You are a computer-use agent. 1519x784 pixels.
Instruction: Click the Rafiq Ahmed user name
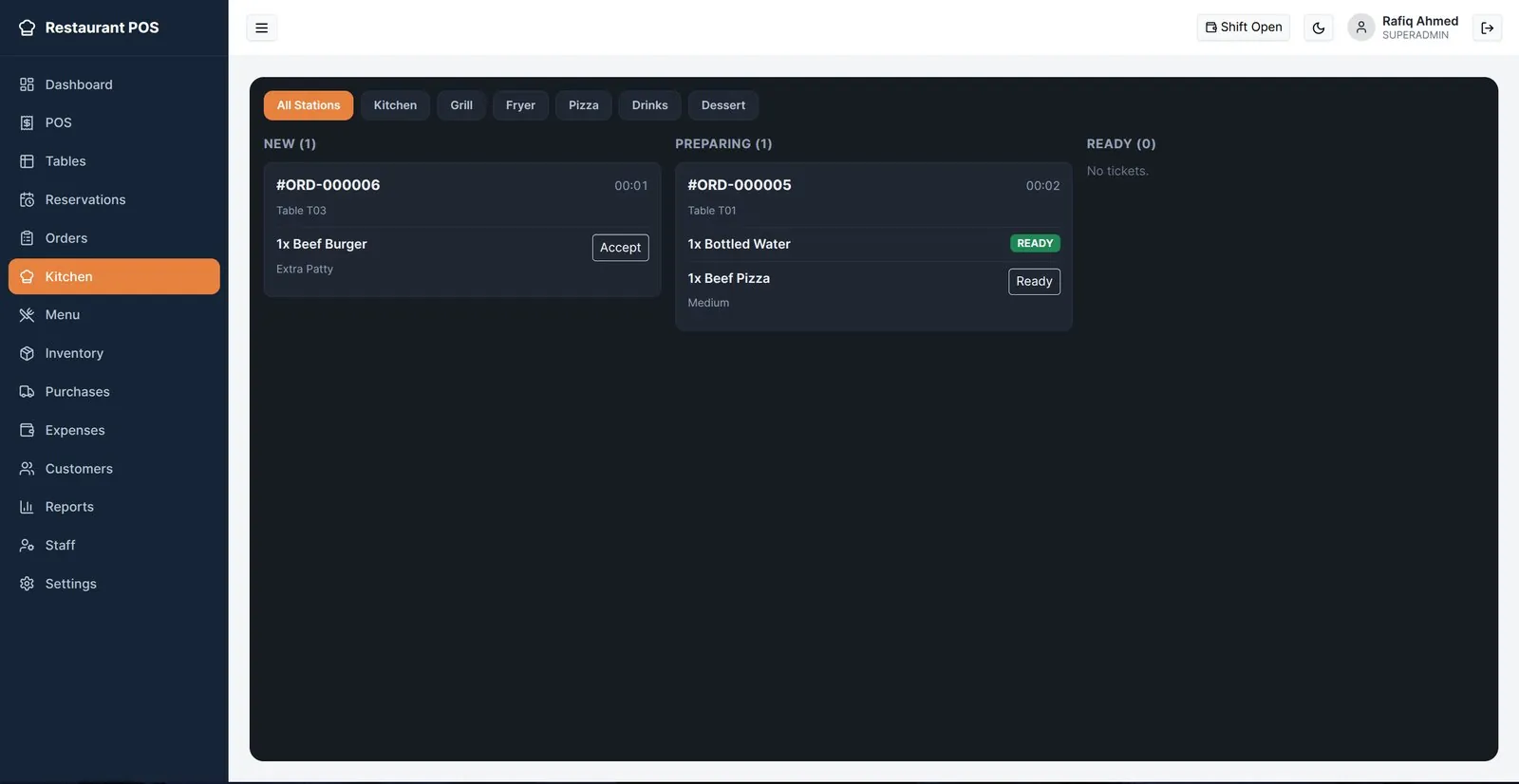tap(1420, 21)
